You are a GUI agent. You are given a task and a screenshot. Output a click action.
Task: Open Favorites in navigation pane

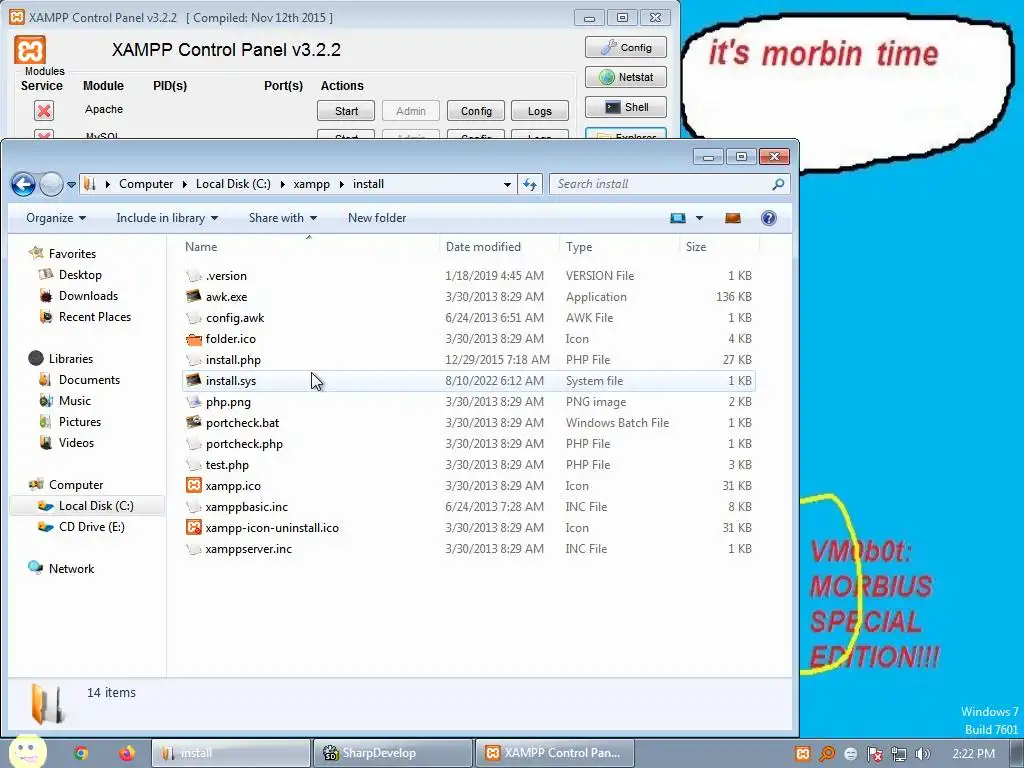pos(72,254)
